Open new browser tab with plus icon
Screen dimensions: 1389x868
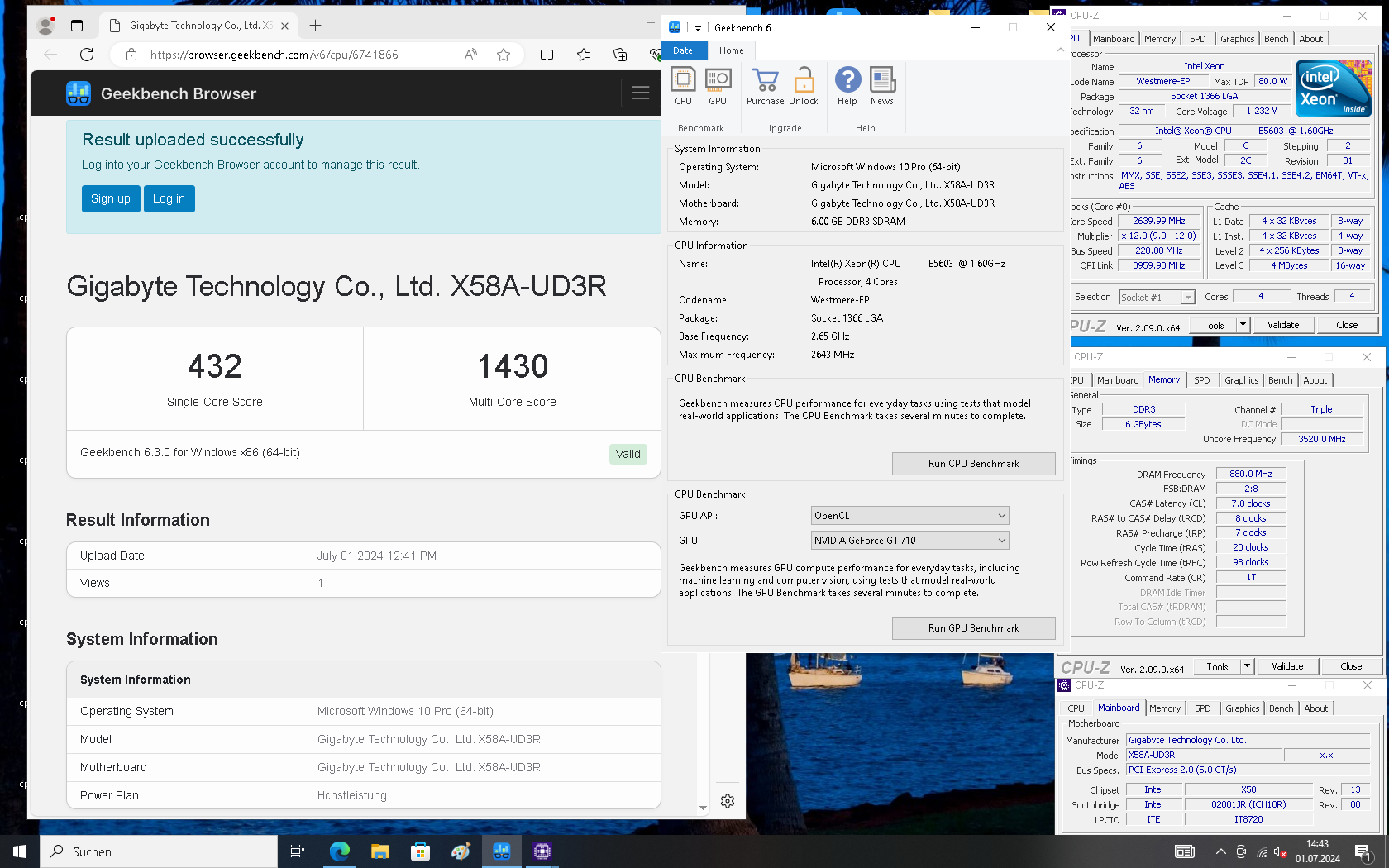[x=315, y=26]
